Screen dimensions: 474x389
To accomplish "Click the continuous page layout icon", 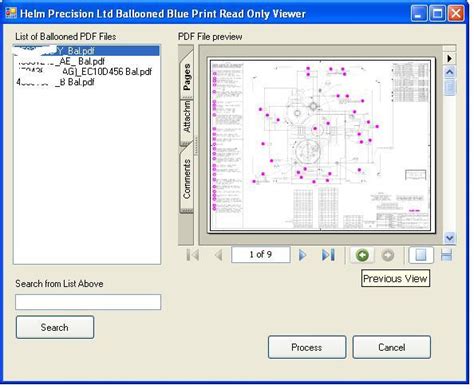I will pos(446,255).
